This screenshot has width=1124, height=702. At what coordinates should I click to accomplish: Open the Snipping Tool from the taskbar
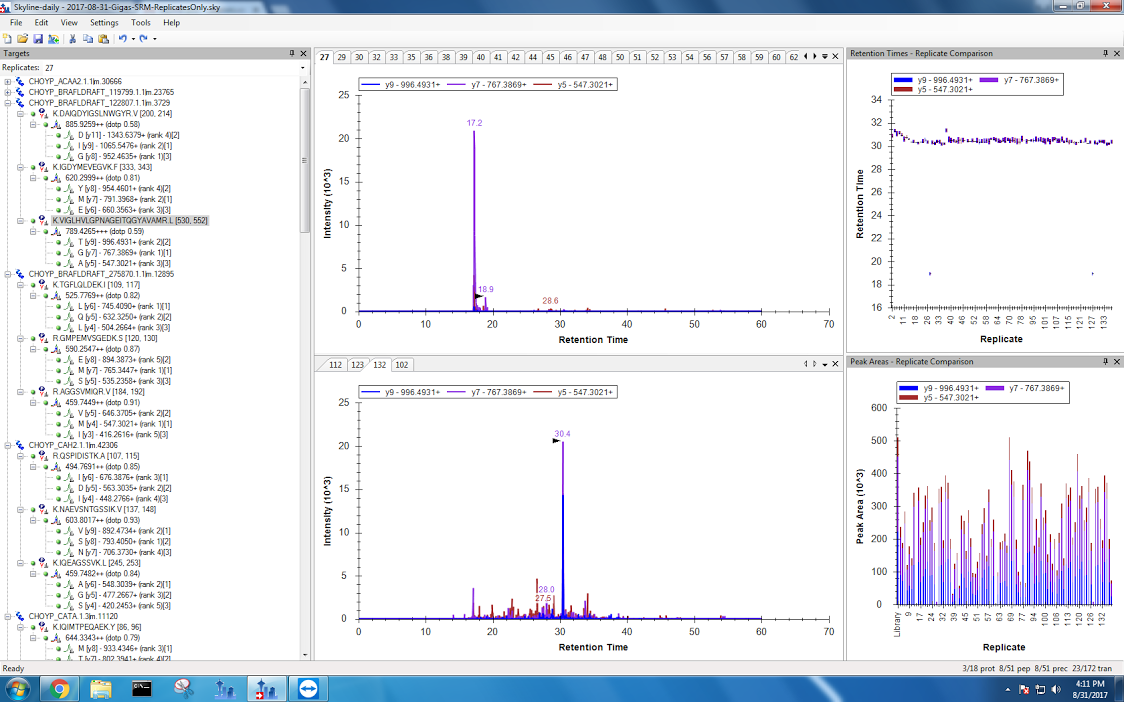pos(183,689)
